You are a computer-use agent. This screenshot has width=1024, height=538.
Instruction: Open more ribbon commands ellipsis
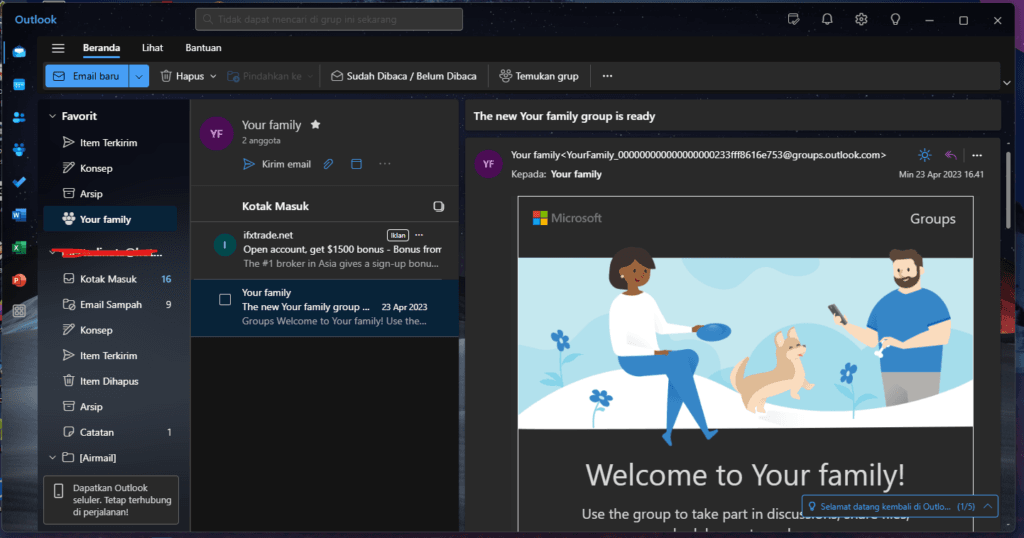coord(607,76)
